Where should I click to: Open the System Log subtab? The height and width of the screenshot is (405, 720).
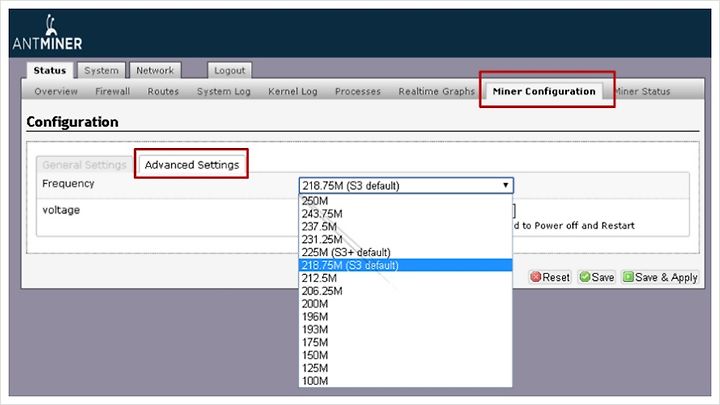click(x=224, y=91)
